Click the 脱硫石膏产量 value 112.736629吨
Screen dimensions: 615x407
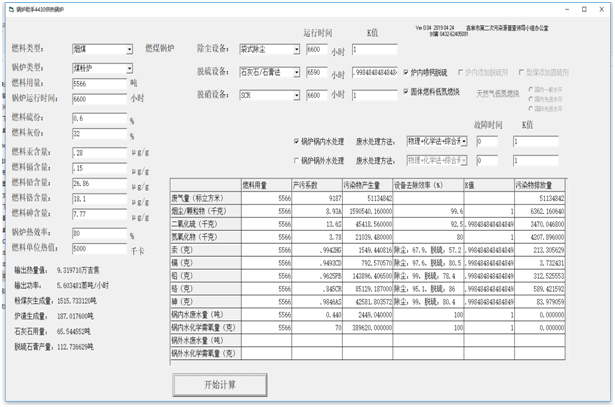pos(75,347)
